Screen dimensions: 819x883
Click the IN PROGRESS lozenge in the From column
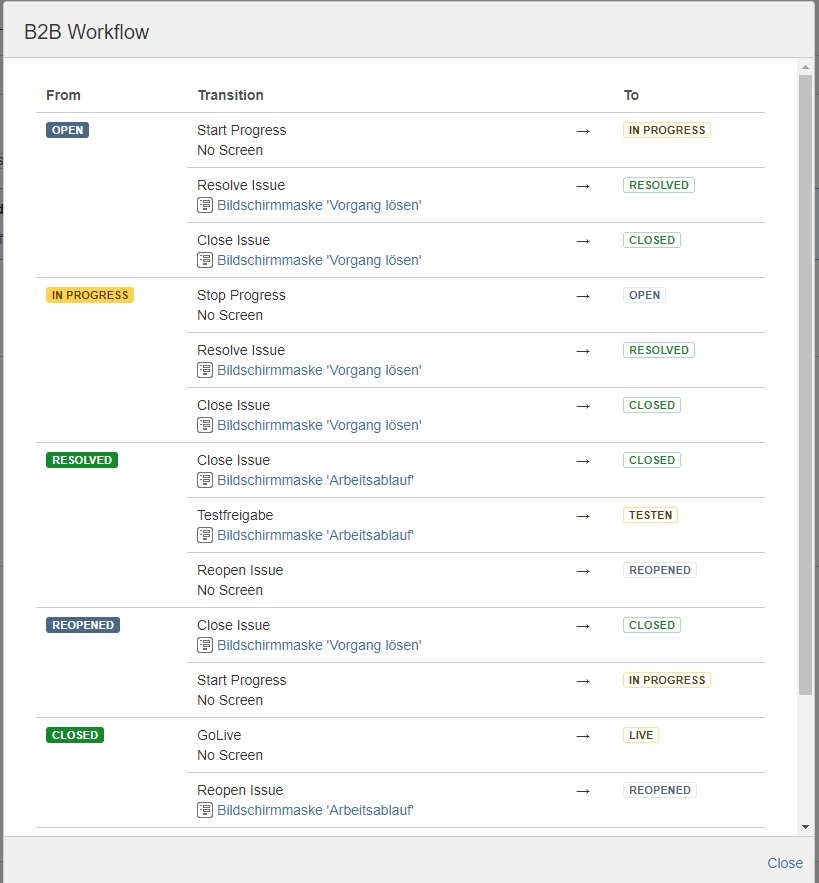89,294
